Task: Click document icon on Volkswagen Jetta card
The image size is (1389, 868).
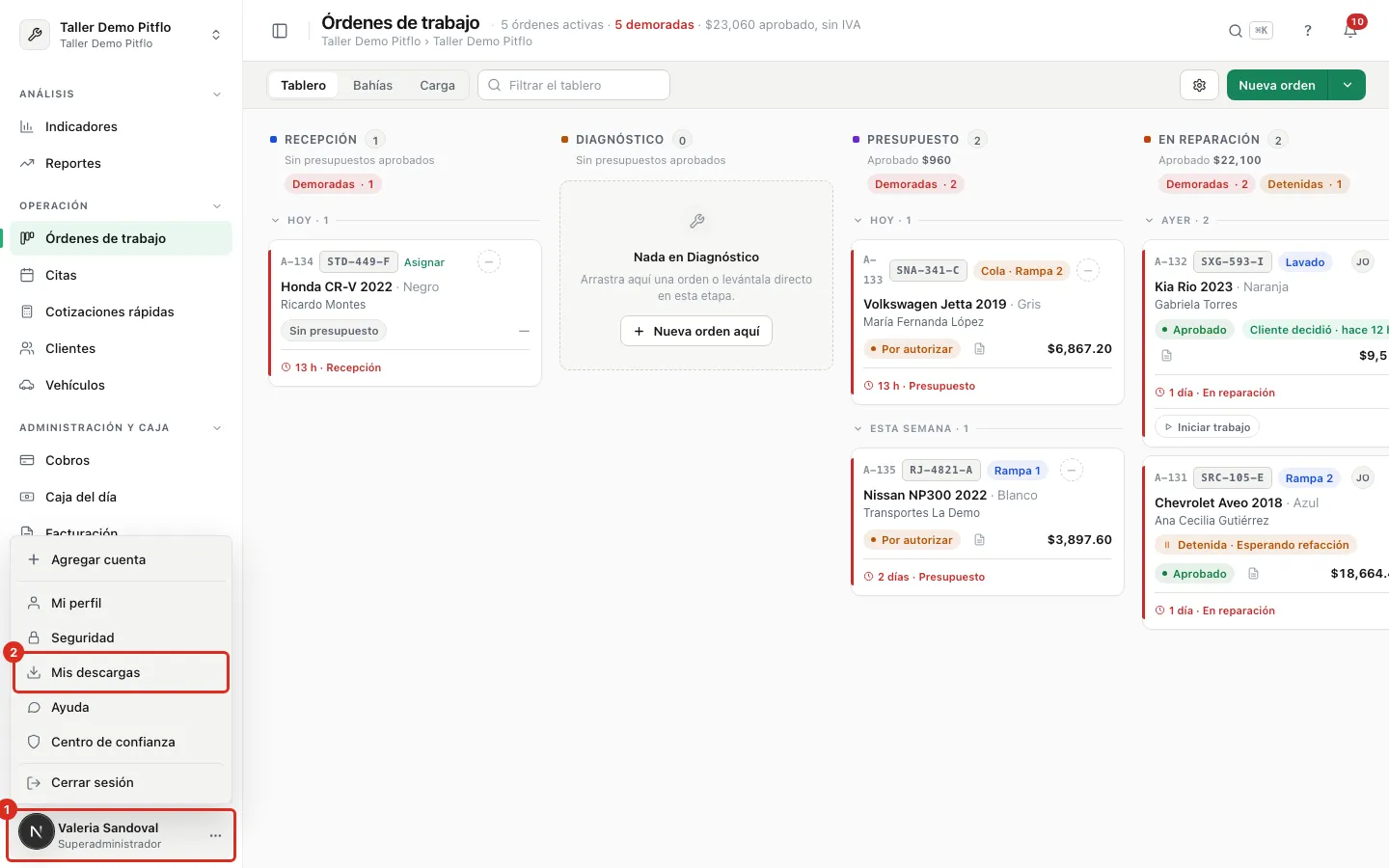Action: (979, 349)
